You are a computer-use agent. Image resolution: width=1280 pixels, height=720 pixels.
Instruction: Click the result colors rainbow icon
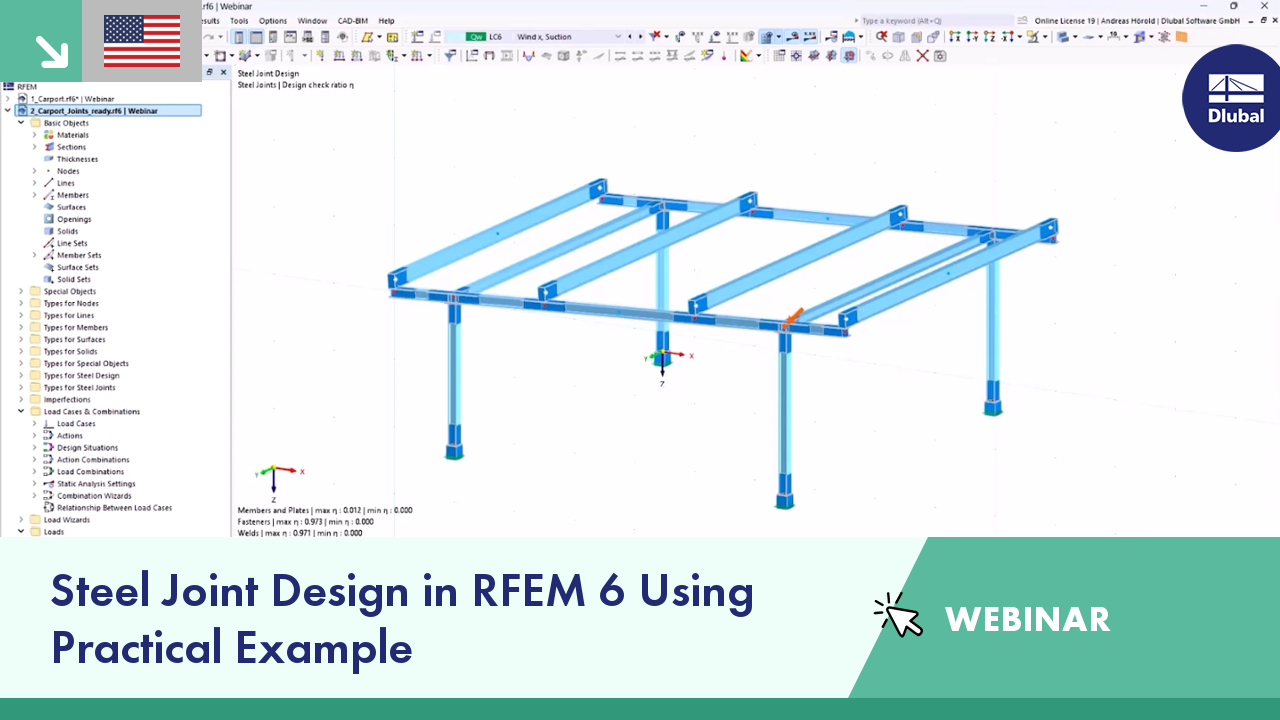(745, 55)
